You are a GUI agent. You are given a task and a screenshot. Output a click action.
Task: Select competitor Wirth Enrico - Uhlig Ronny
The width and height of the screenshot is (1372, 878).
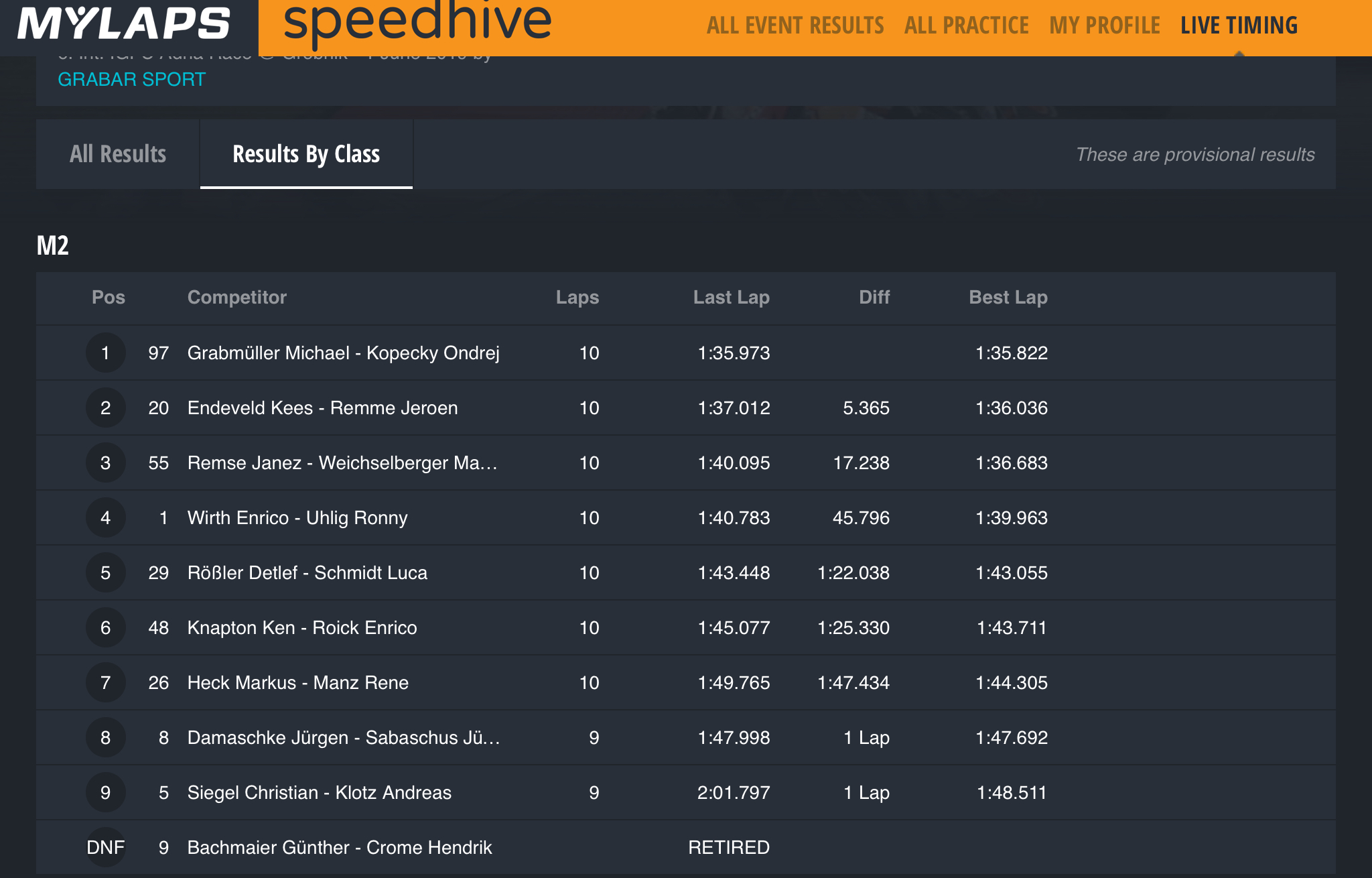(297, 517)
